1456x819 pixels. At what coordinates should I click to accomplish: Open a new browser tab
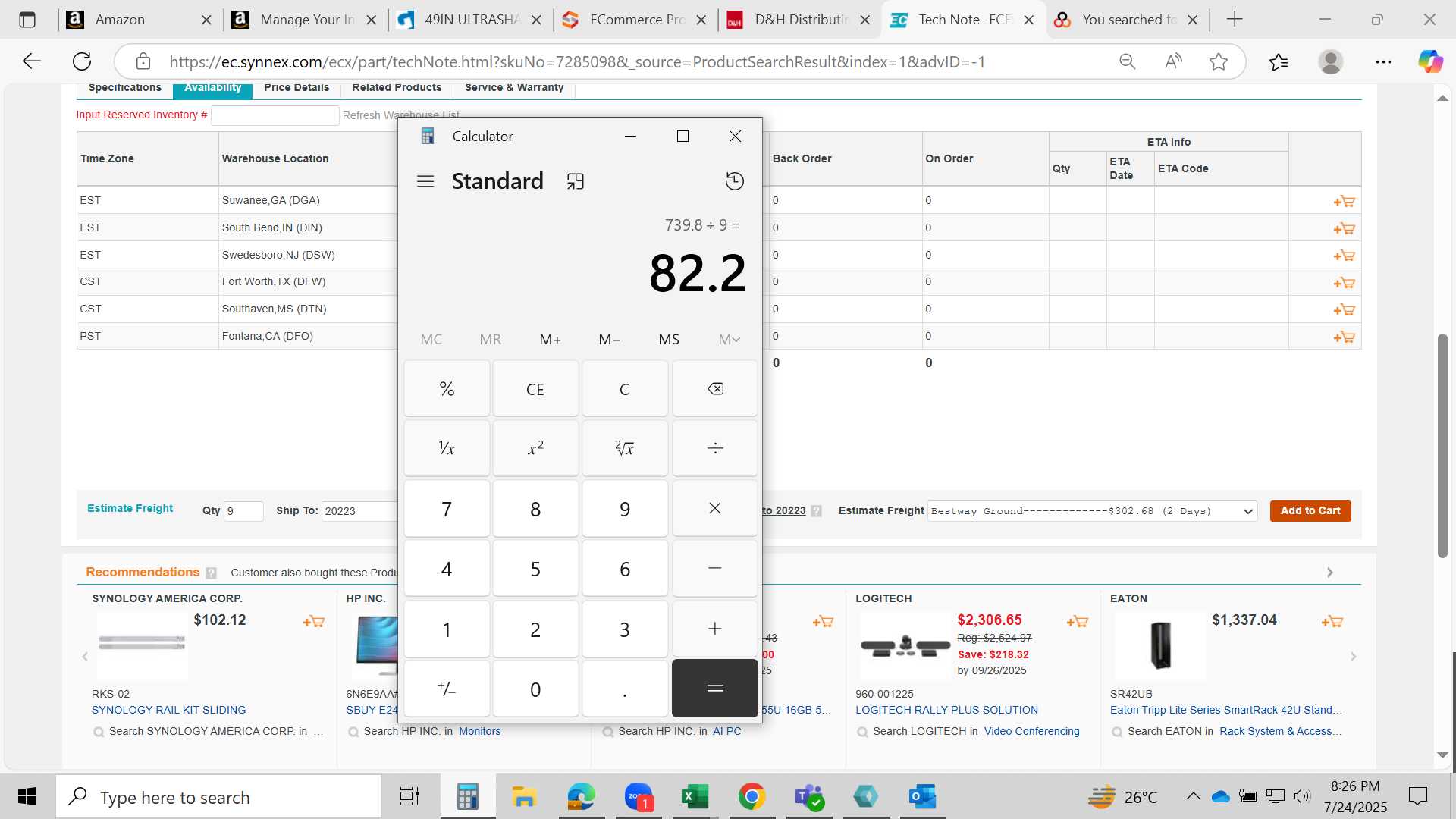1235,20
